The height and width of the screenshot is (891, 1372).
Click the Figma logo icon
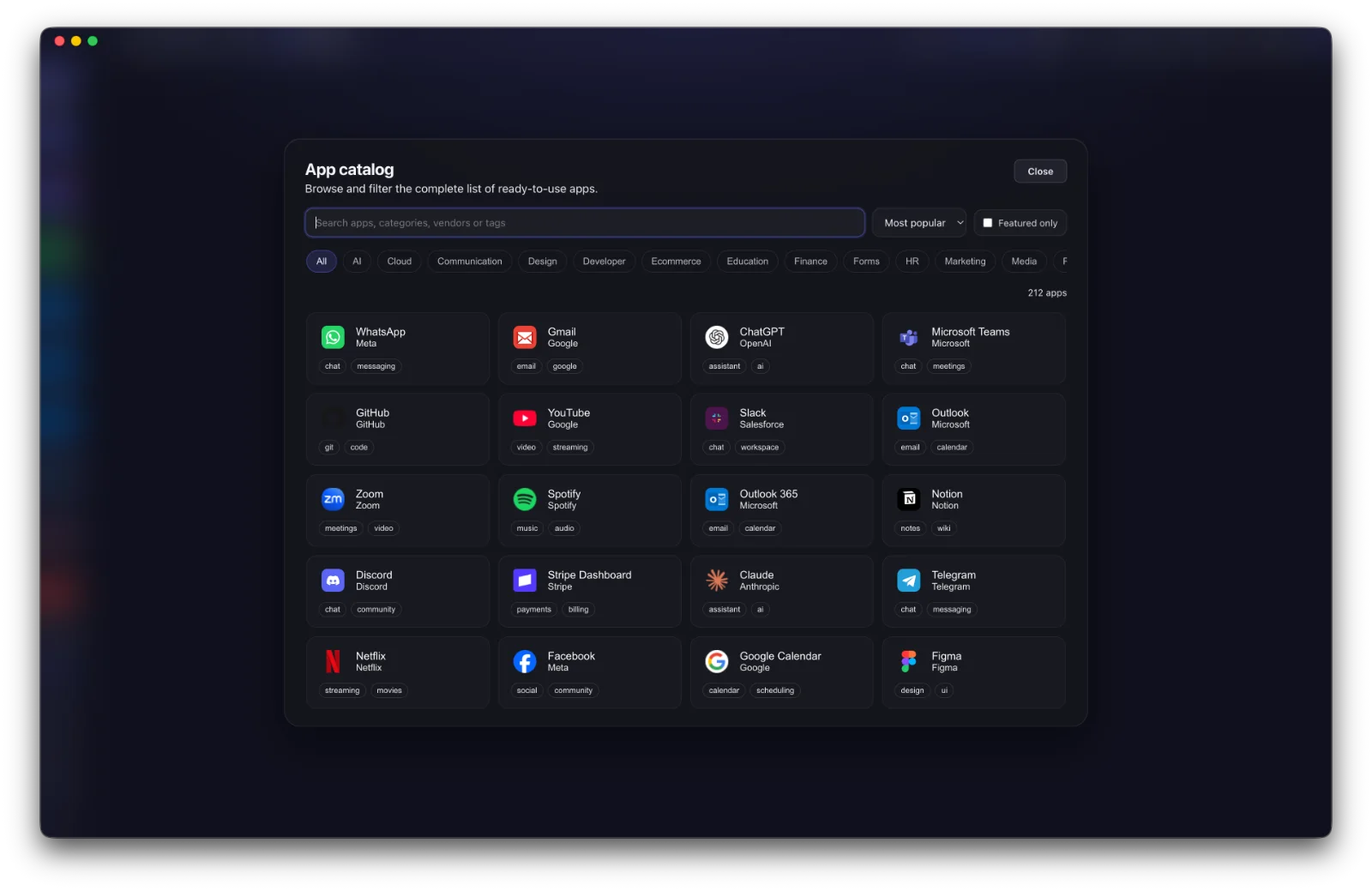tap(909, 661)
